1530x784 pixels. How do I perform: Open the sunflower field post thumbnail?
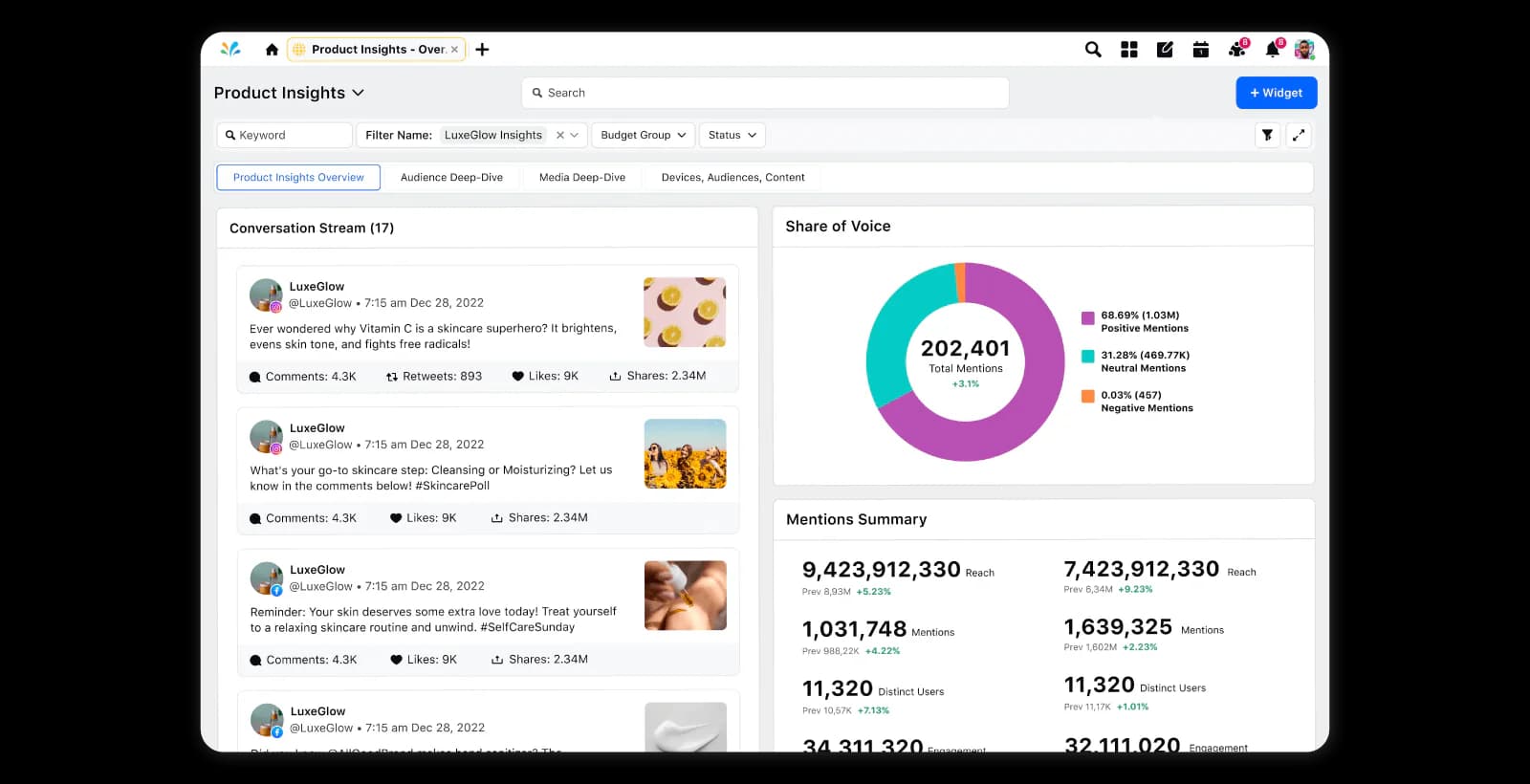[685, 454]
